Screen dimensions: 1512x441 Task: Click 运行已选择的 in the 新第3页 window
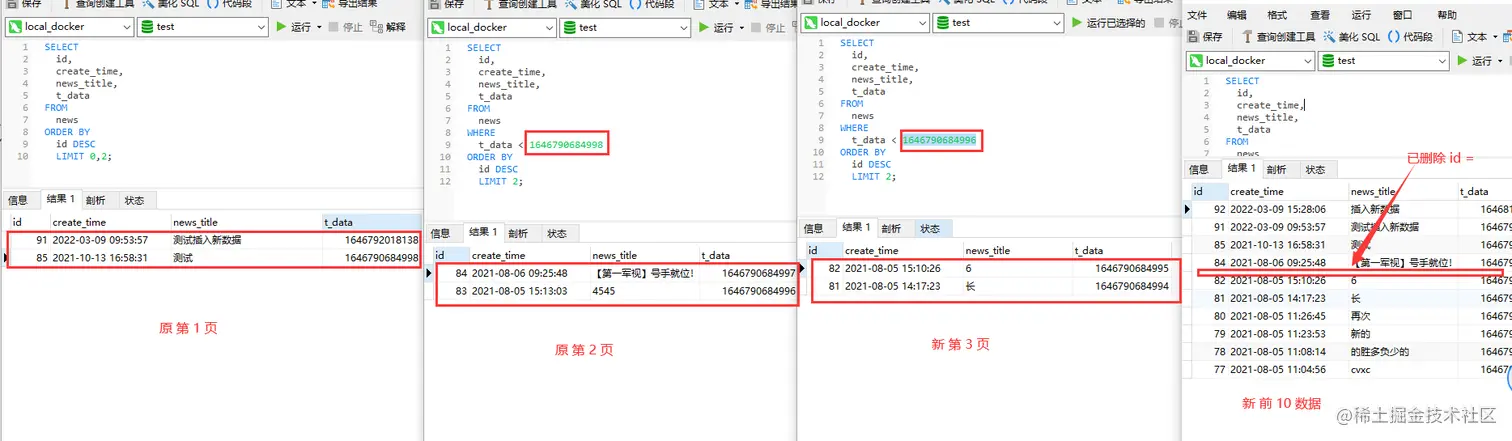tap(1108, 22)
